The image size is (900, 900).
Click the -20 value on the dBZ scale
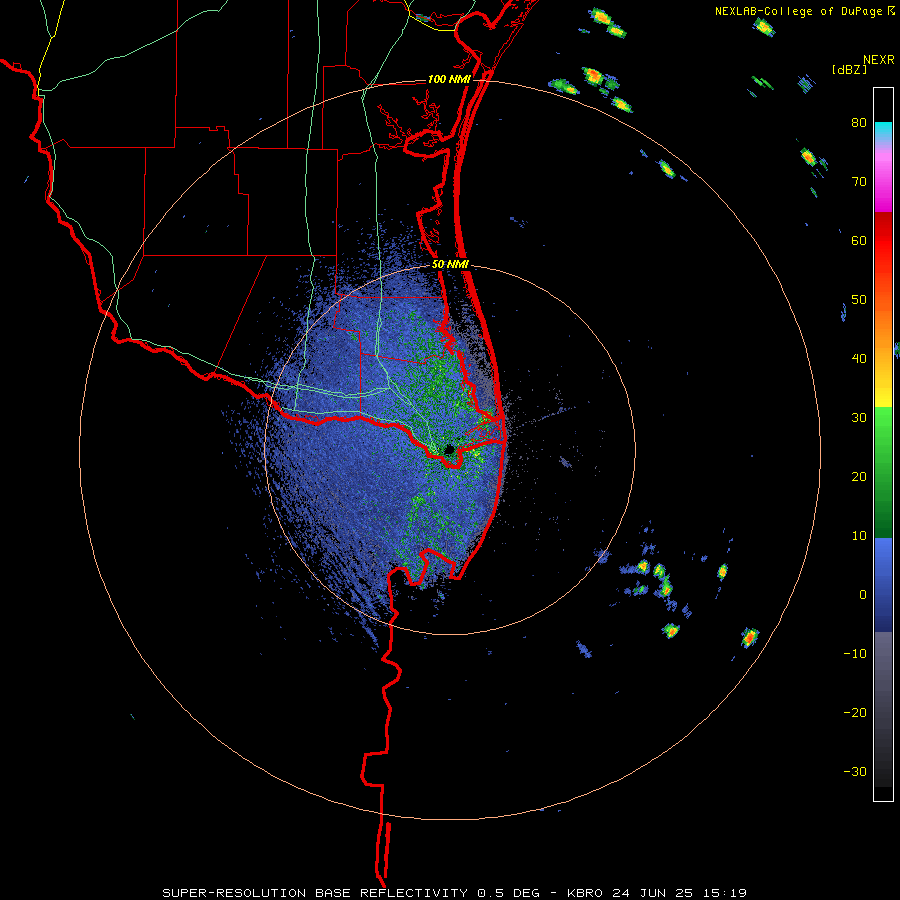point(855,712)
